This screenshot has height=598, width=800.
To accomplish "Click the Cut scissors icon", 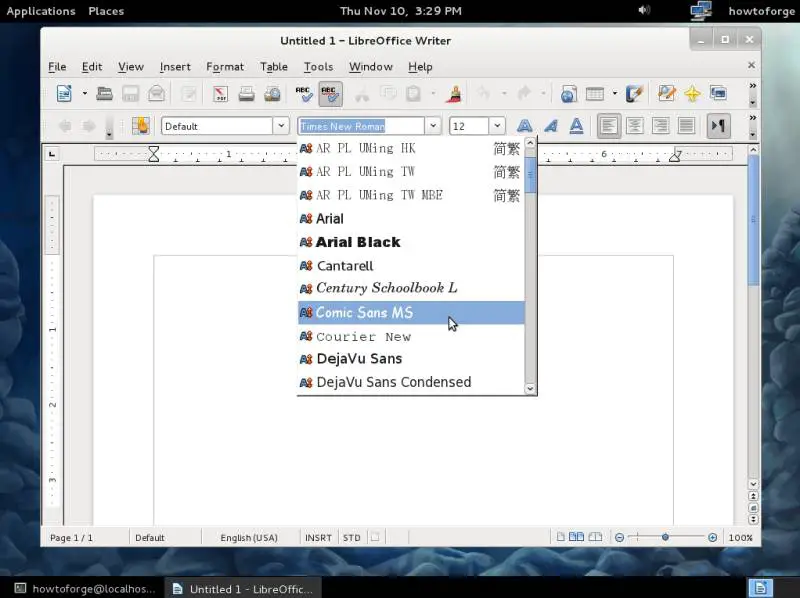I will tap(362, 93).
